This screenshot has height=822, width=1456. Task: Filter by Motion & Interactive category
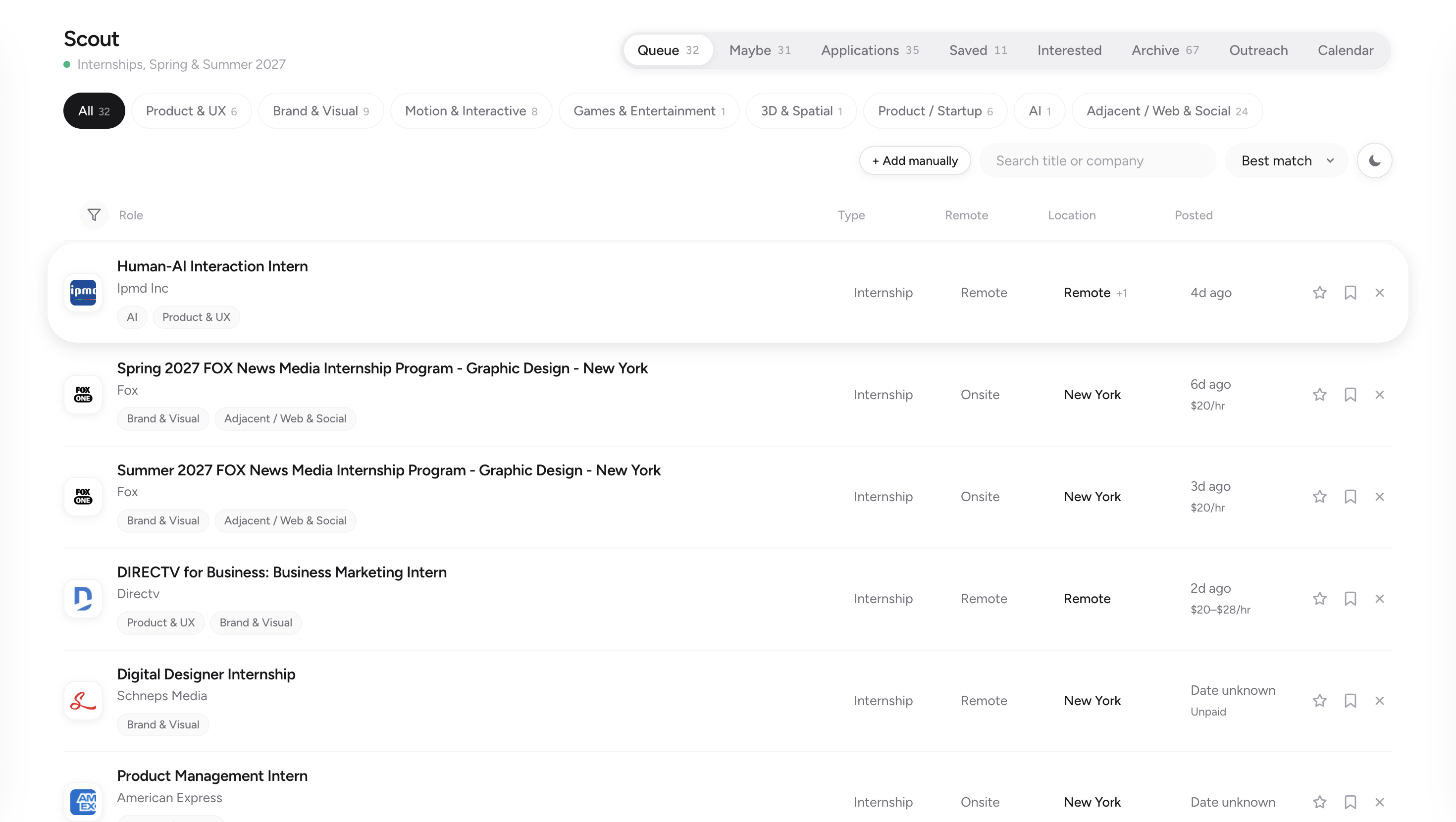tap(471, 111)
